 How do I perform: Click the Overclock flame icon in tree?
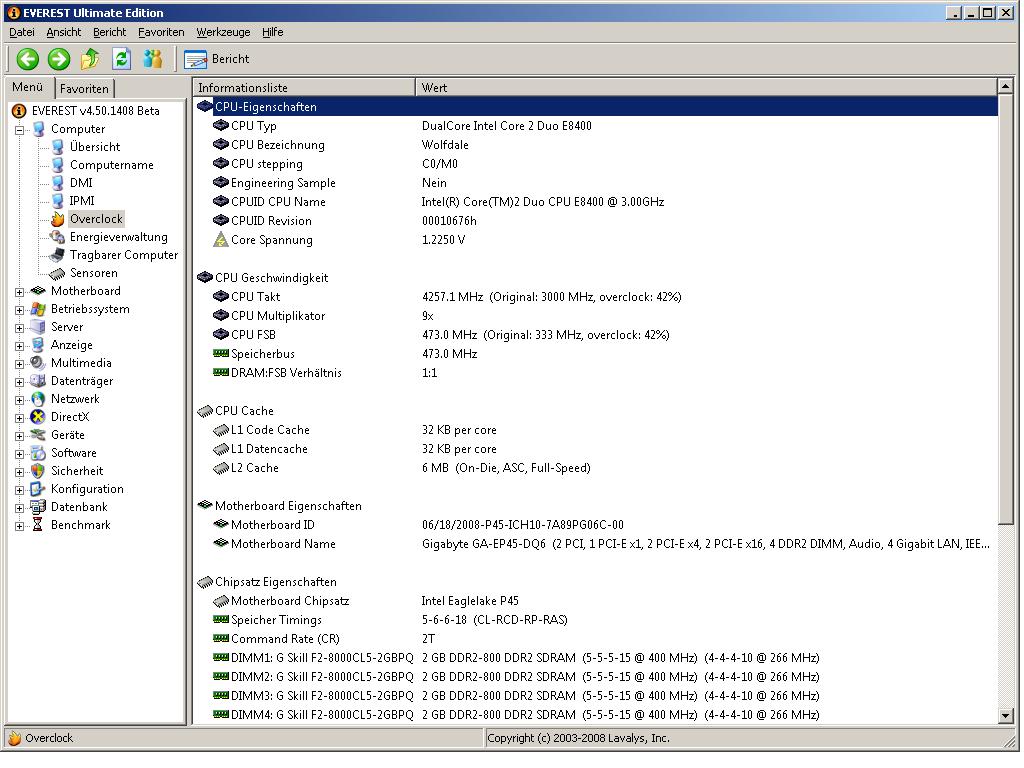pyautogui.click(x=57, y=219)
